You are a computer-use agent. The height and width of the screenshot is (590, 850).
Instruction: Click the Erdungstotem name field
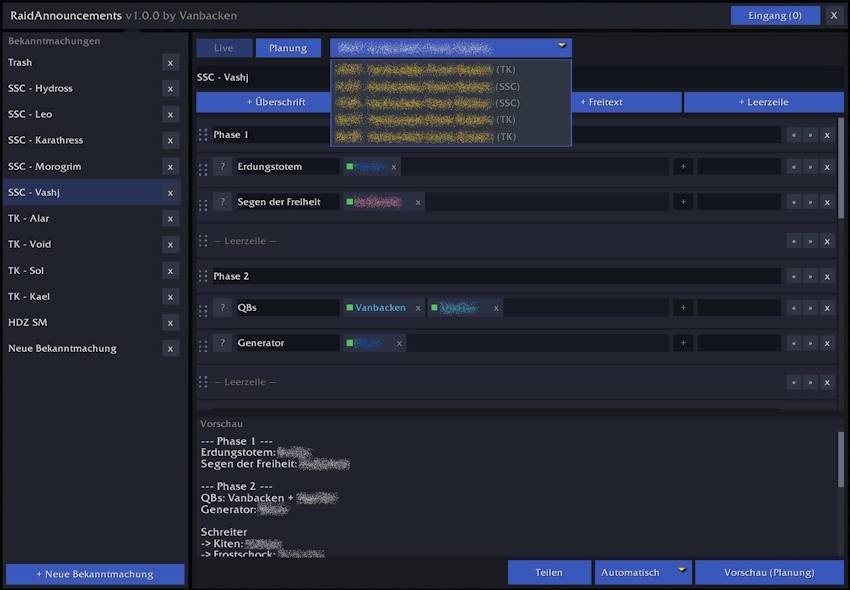coord(287,166)
